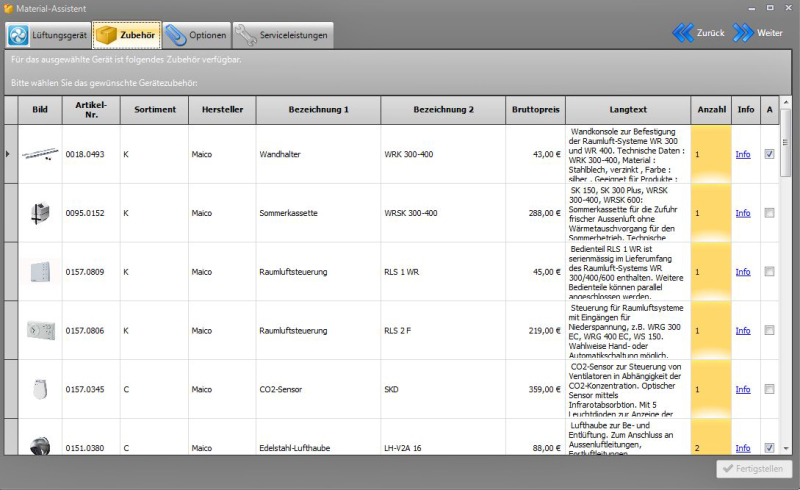Select article number 0157.0809

pyautogui.click(x=85, y=272)
